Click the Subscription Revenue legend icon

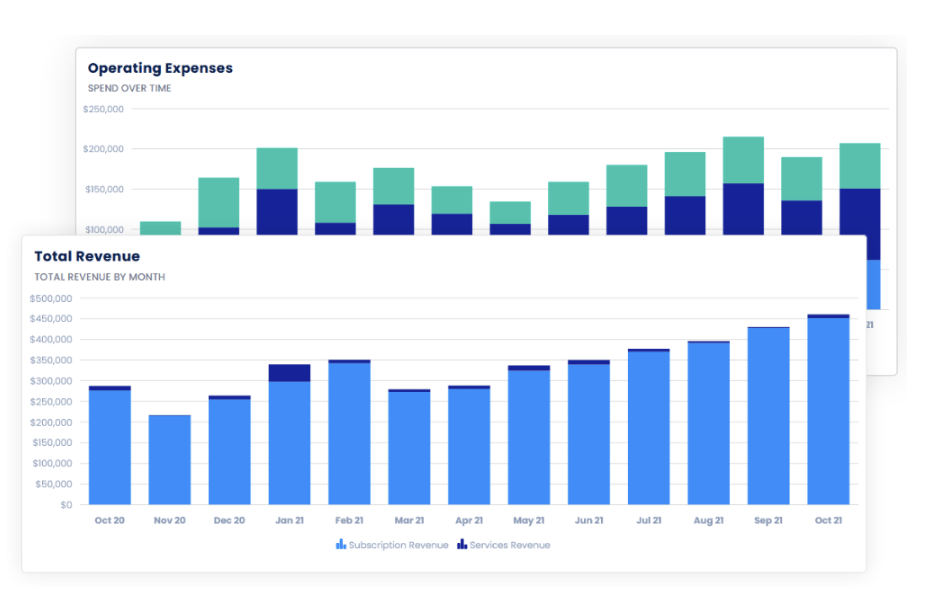(341, 544)
